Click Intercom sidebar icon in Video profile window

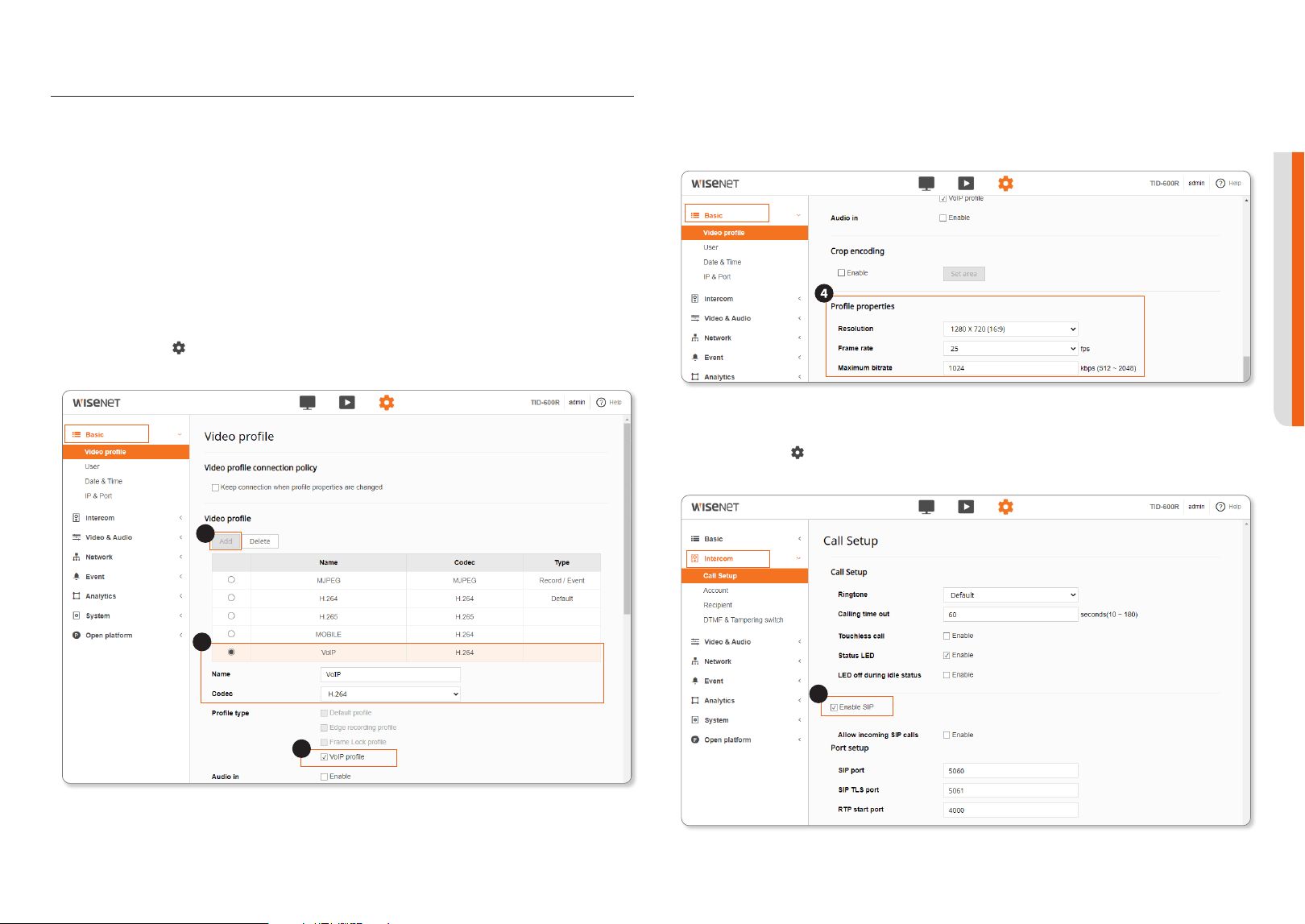point(77,518)
